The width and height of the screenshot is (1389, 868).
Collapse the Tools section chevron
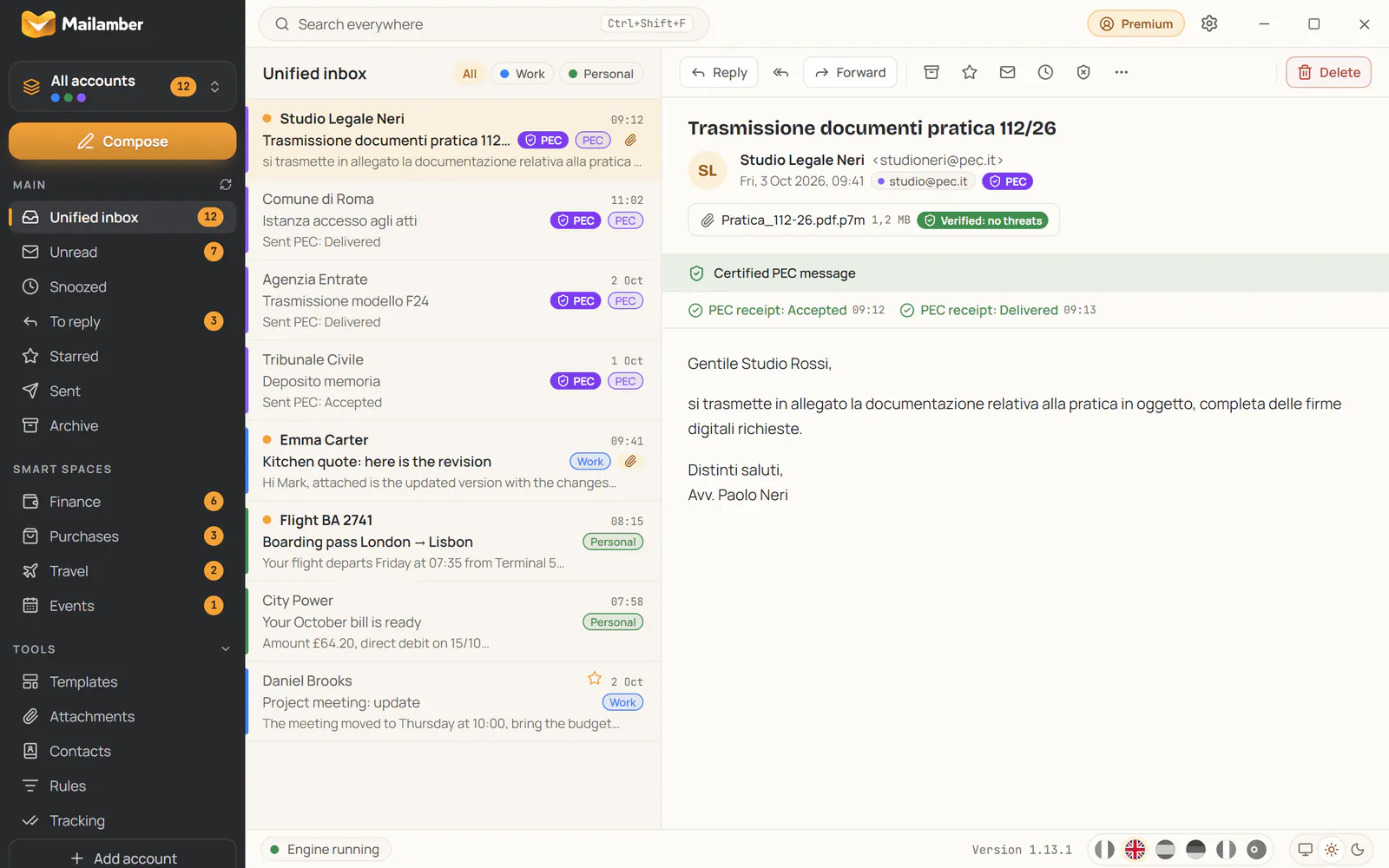tap(226, 649)
